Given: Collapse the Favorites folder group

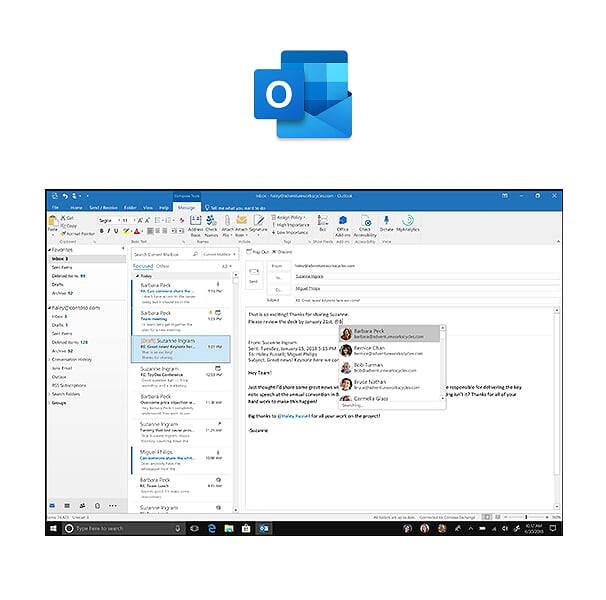Looking at the screenshot, I should 49,250.
